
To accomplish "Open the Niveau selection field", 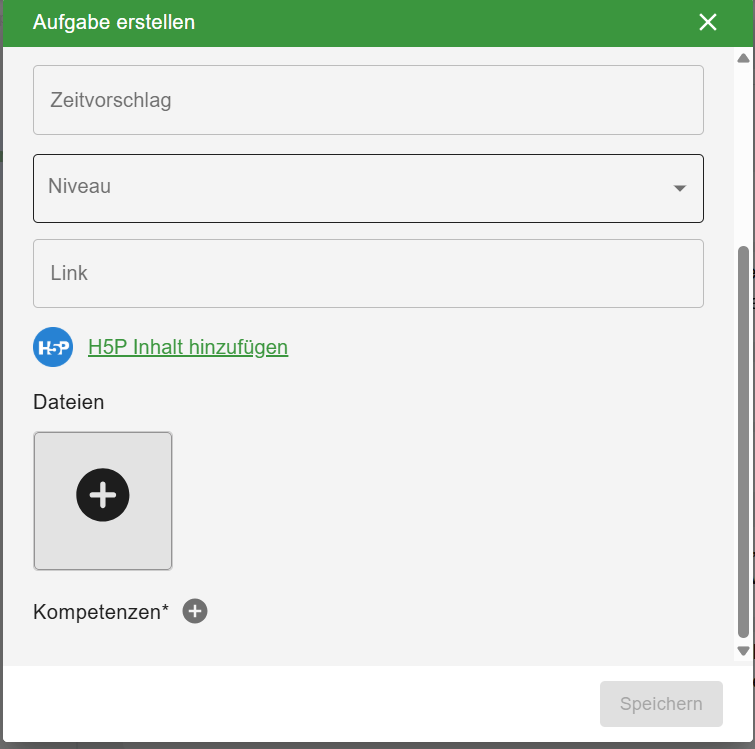I will point(368,188).
